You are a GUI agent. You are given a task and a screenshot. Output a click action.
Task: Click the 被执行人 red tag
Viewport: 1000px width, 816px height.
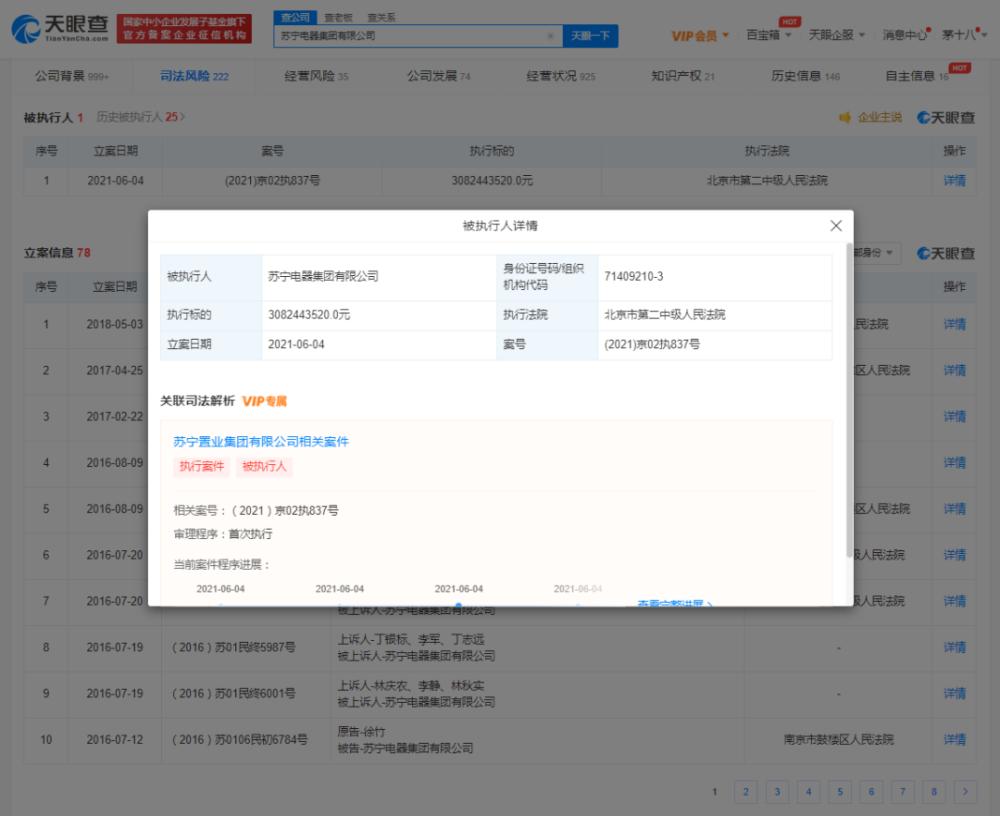click(x=264, y=466)
